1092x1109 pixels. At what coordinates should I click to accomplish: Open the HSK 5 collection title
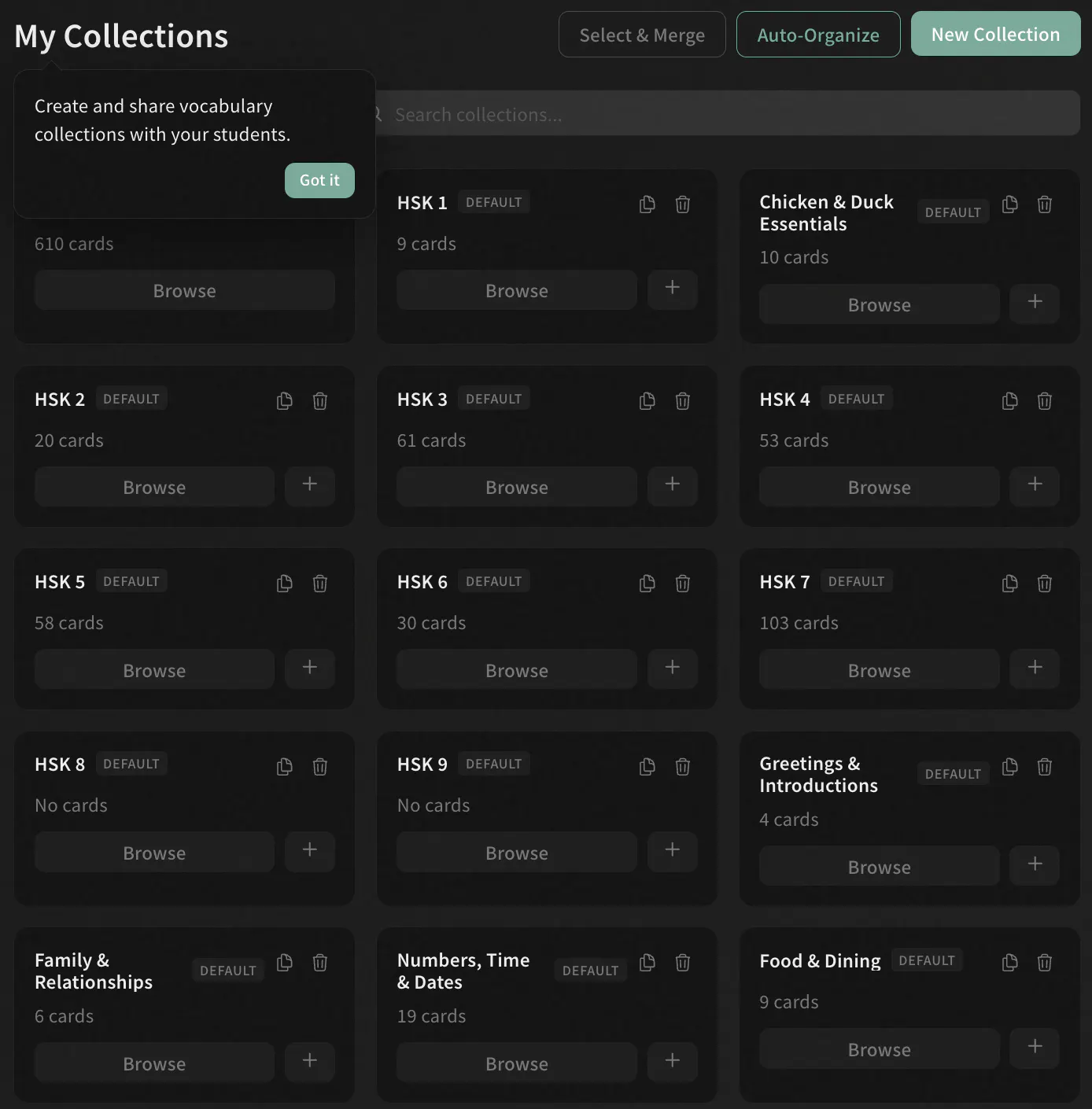click(60, 582)
